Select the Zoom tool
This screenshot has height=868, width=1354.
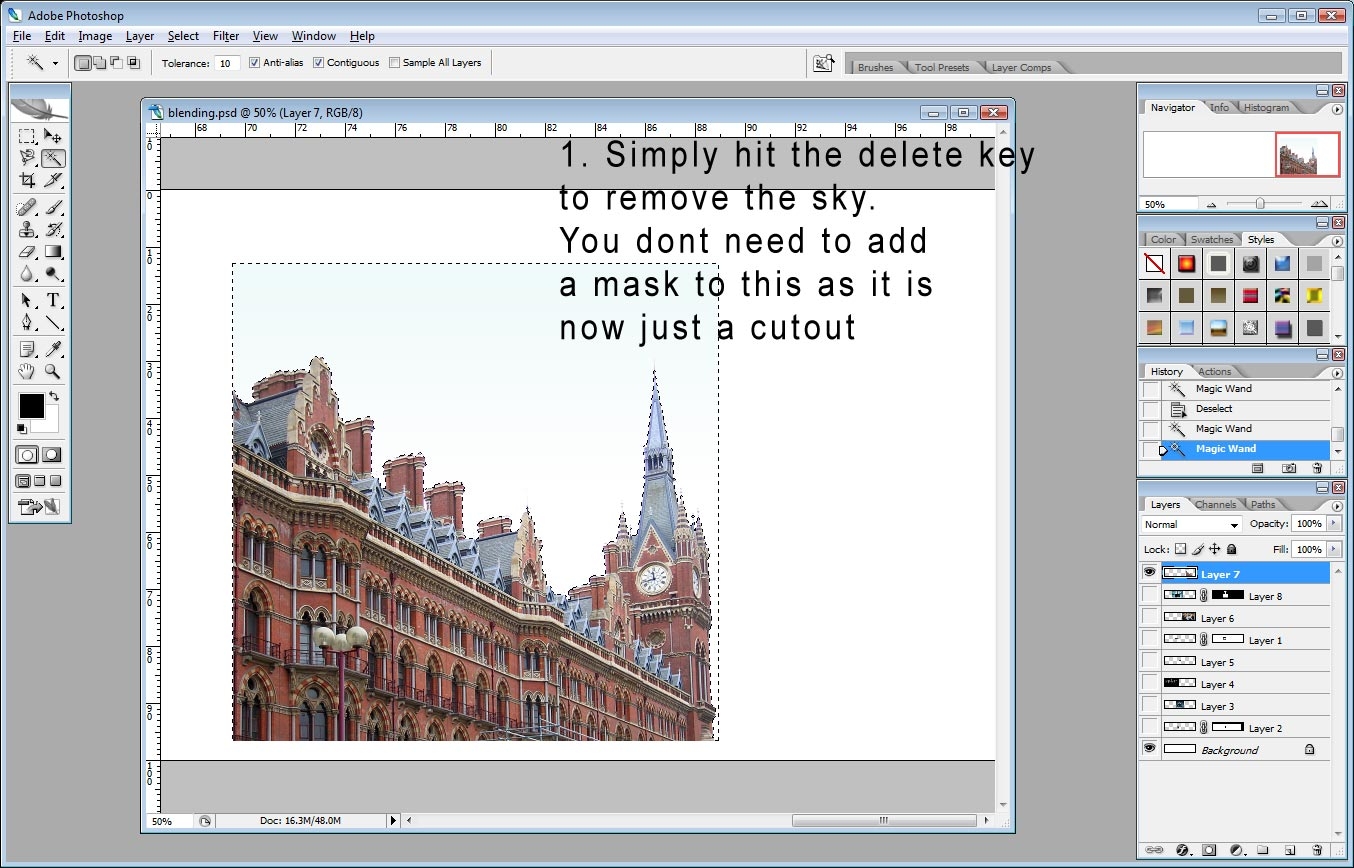pyautogui.click(x=53, y=372)
